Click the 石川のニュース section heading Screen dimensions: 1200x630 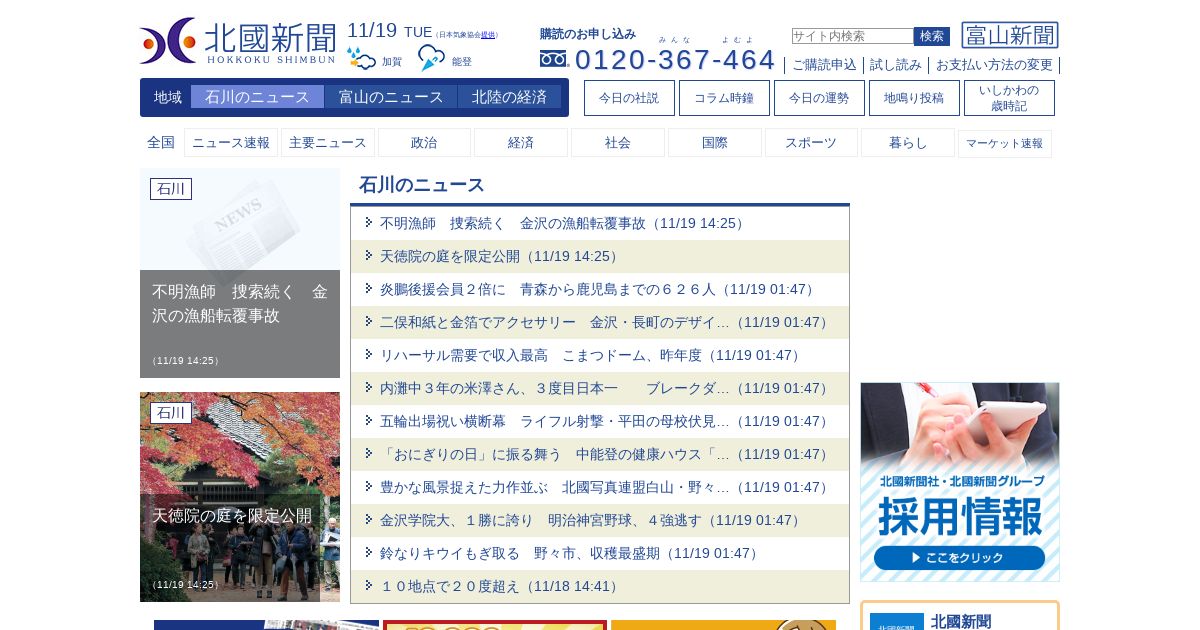click(422, 185)
